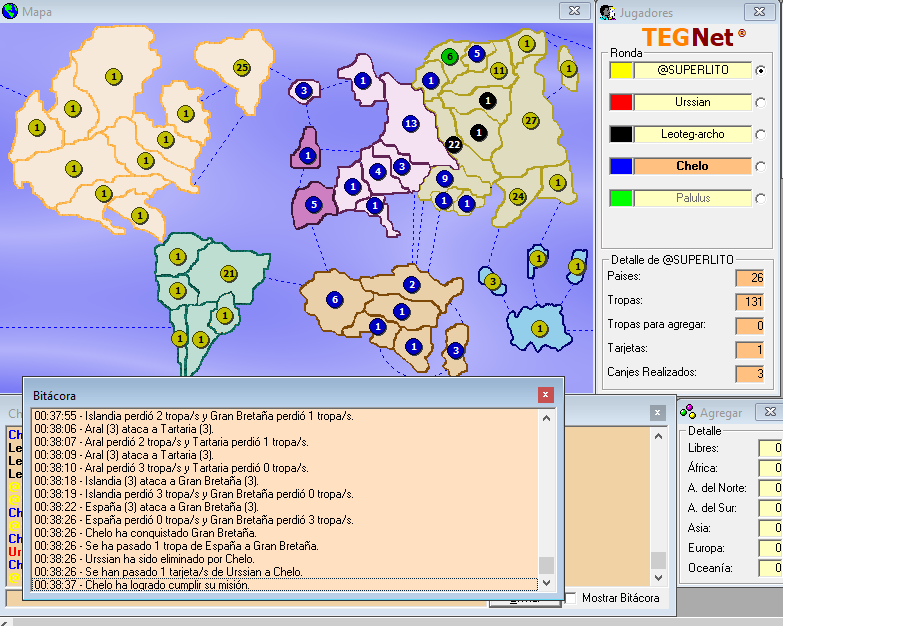Click the Jugadores window title icon

coord(607,12)
